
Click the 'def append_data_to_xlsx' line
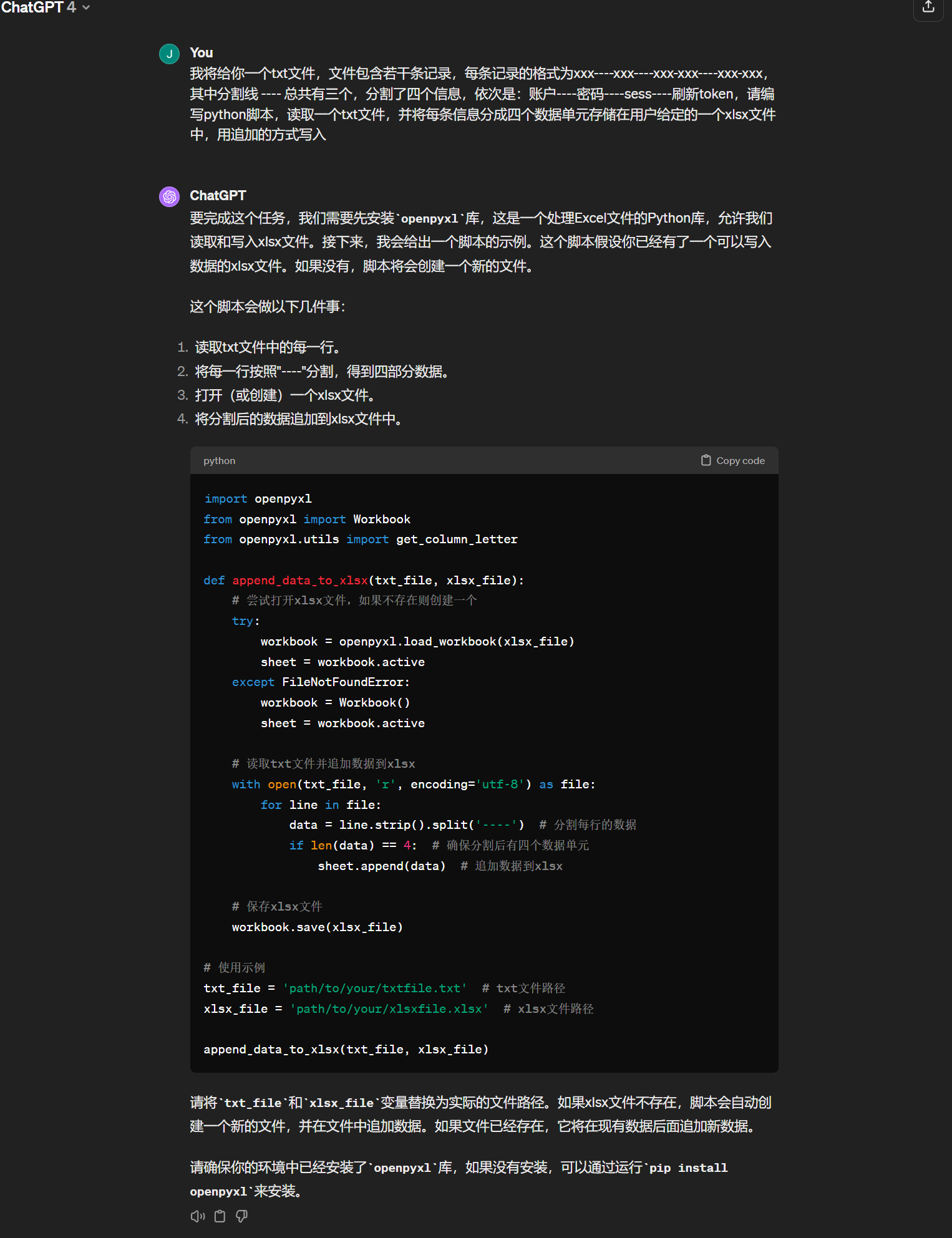(364, 581)
